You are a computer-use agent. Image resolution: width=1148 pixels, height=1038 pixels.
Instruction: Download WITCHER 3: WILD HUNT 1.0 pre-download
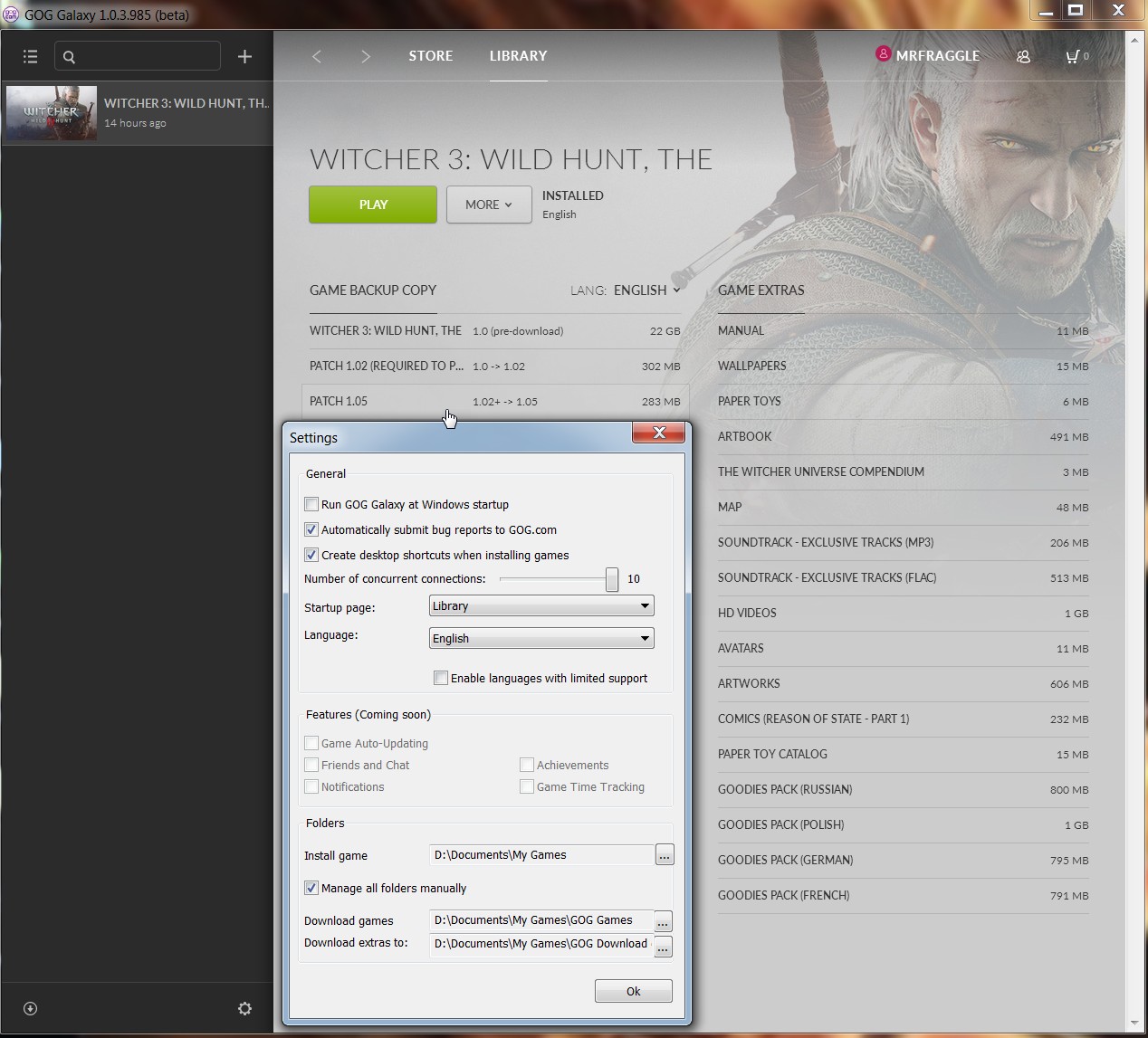(495, 331)
